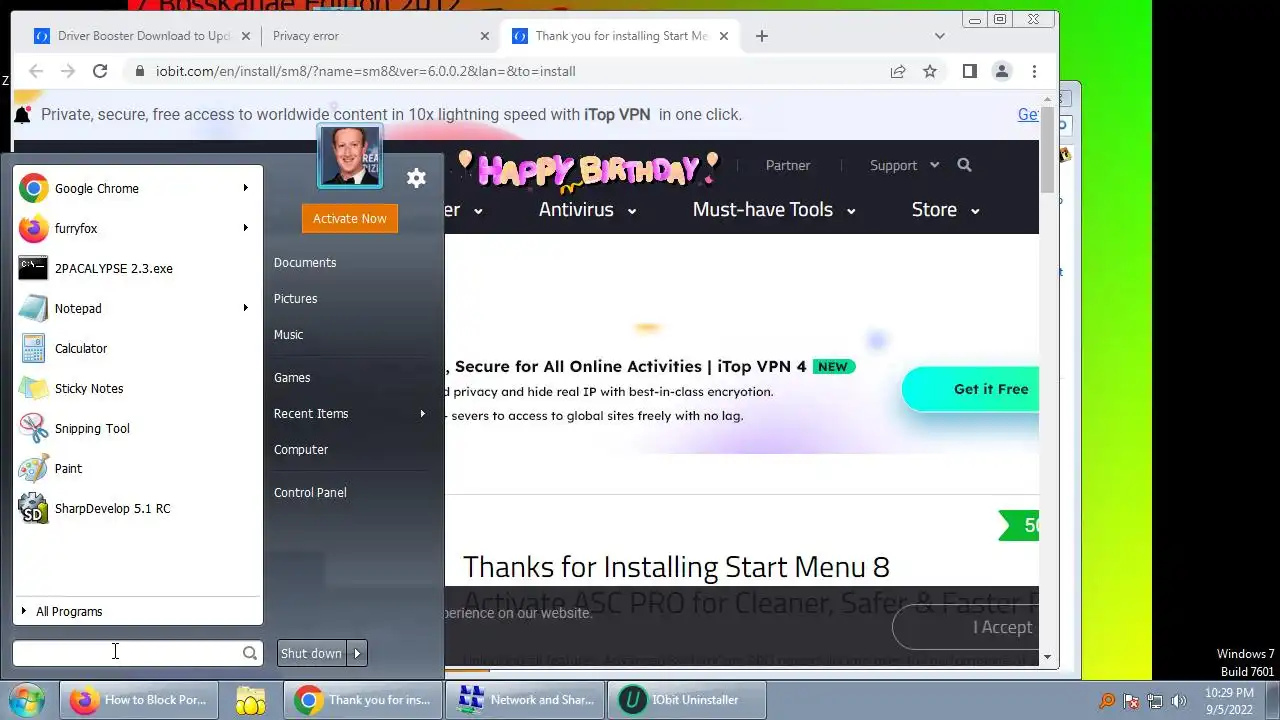Open the folder icon on taskbar
This screenshot has width=1280, height=720.
pyautogui.click(x=250, y=700)
